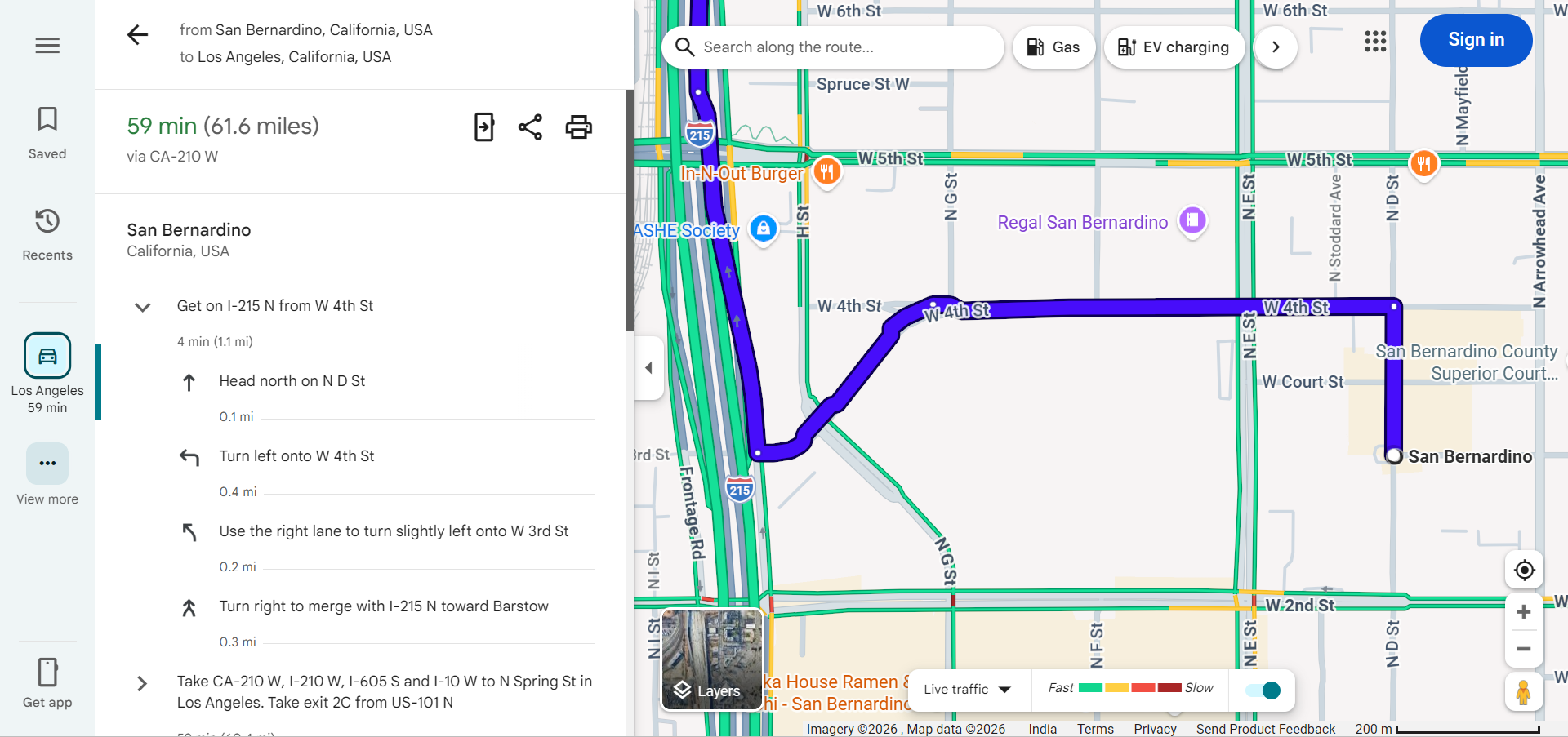Toggle the Live traffic switch off
Screen dimensions: 1568x737
click(1262, 690)
